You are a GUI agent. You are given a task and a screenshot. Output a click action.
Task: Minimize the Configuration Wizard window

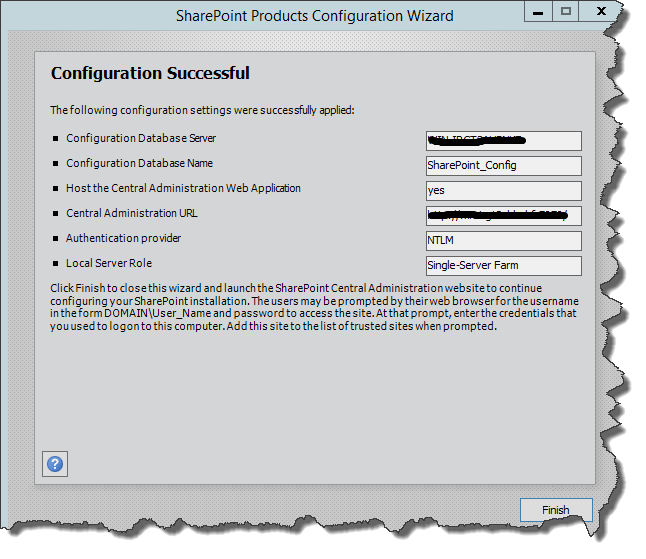pyautogui.click(x=538, y=11)
